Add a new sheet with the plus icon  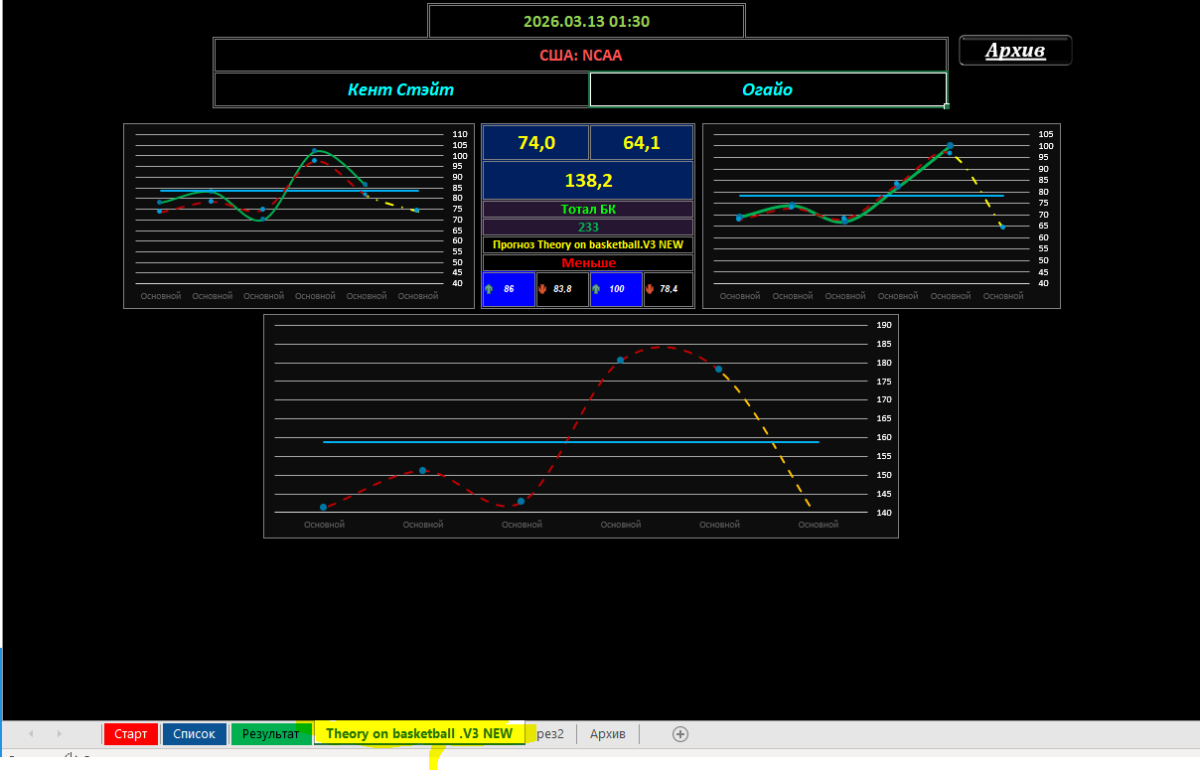pos(680,734)
